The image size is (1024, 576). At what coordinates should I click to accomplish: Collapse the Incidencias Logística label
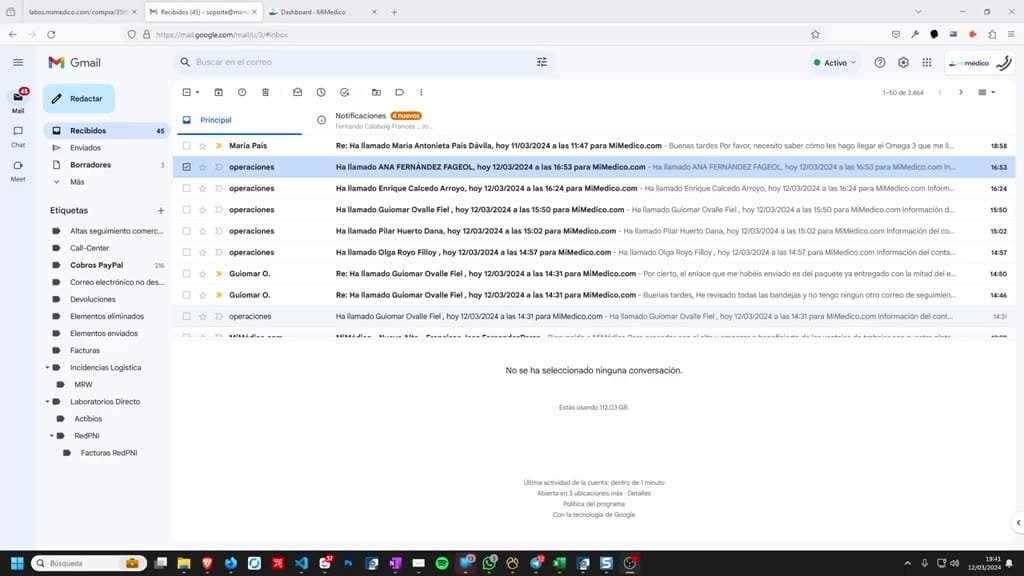(x=47, y=368)
